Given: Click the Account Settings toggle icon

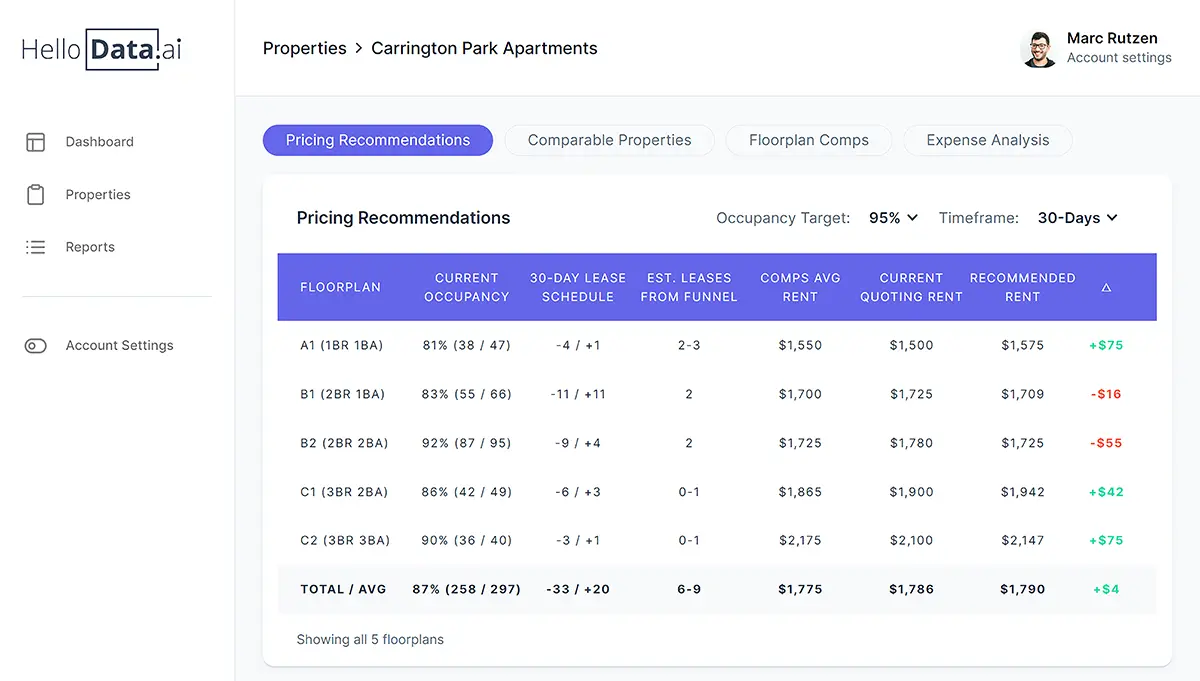Looking at the screenshot, I should coord(36,346).
